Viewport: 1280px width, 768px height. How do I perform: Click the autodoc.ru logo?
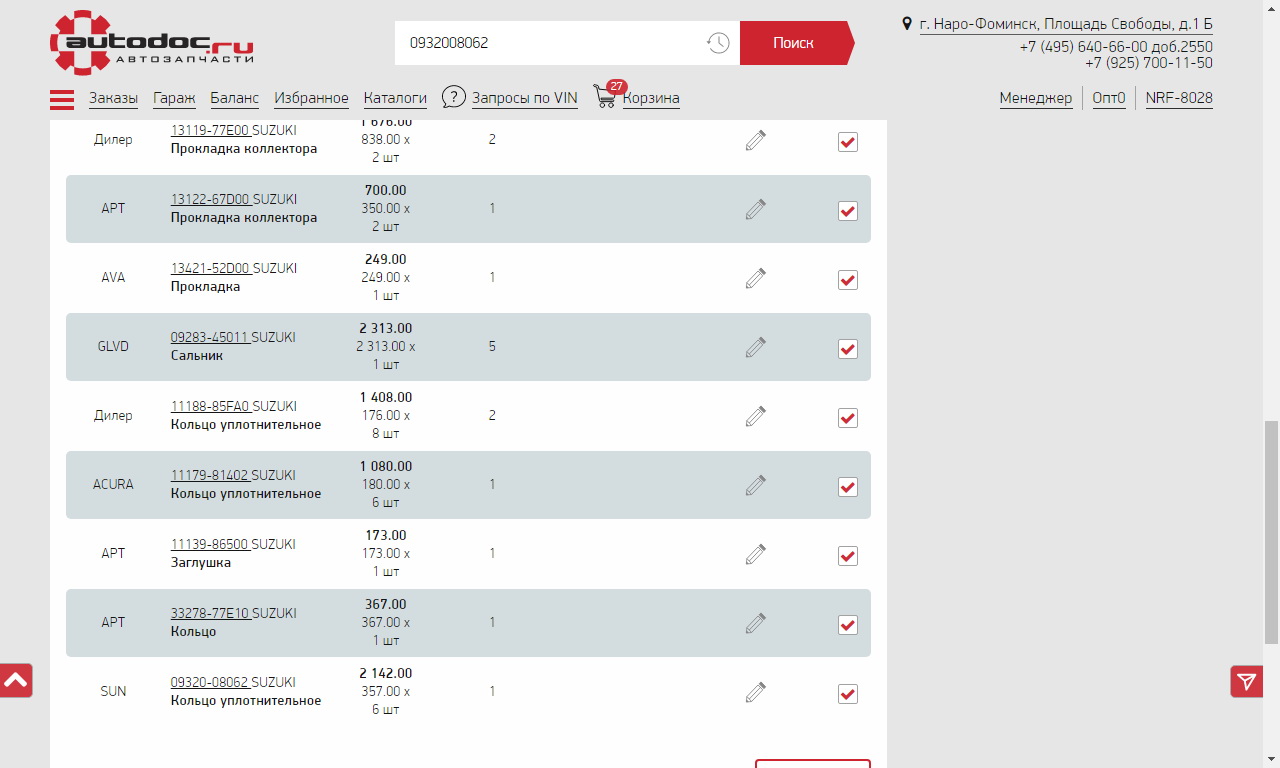point(151,44)
